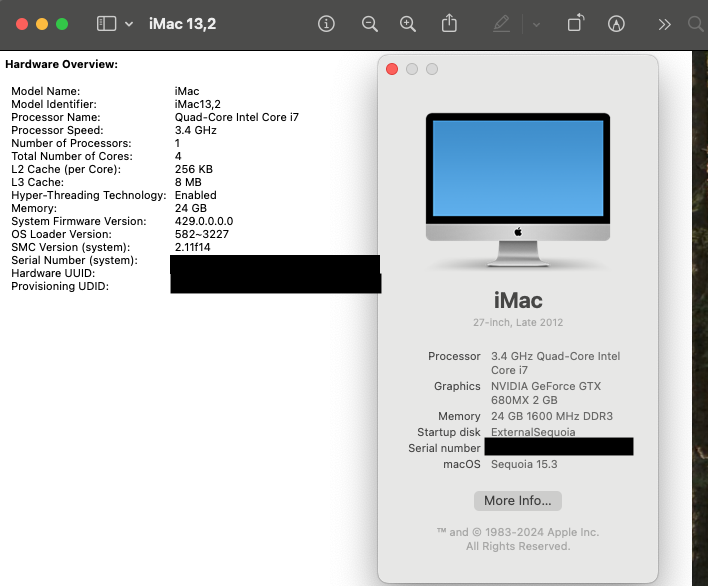Select the Highlight pen tool

click(502, 23)
